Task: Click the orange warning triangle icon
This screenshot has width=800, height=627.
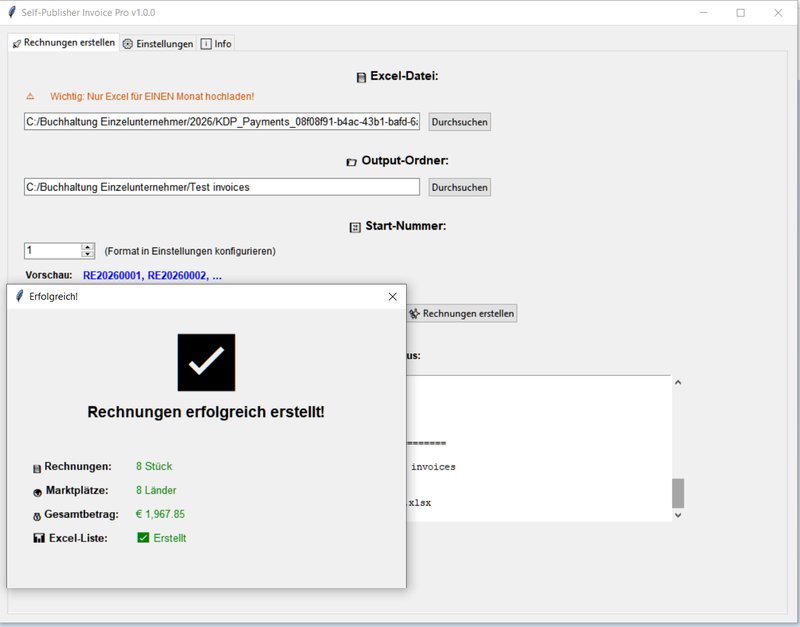Action: click(x=30, y=96)
